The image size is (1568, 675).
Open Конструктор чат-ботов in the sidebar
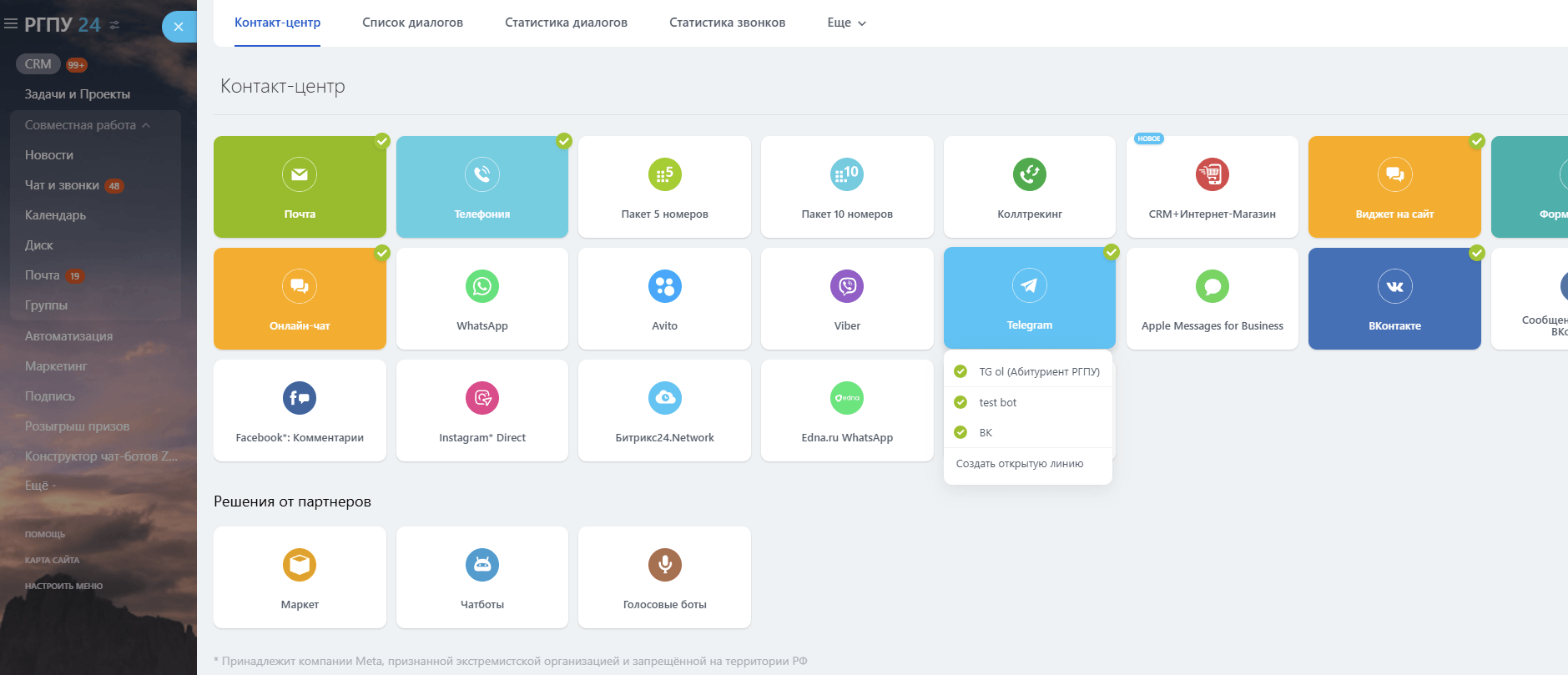click(x=102, y=456)
